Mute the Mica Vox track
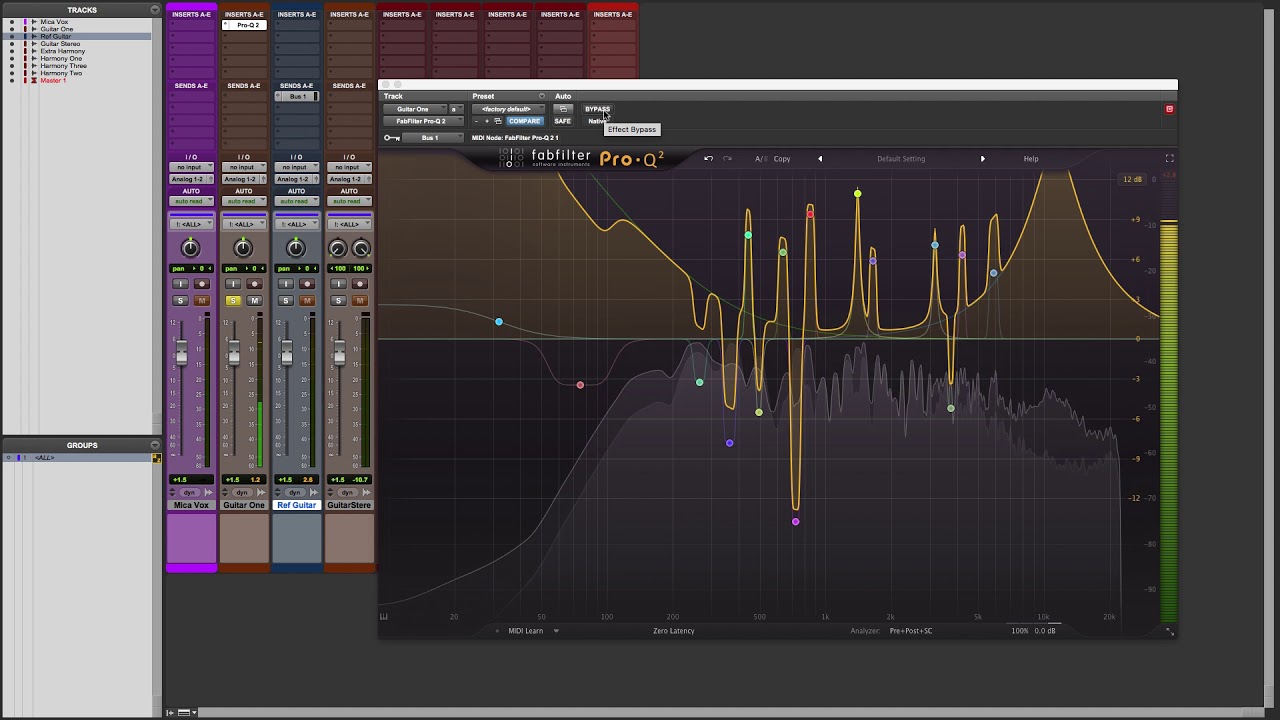 201,301
